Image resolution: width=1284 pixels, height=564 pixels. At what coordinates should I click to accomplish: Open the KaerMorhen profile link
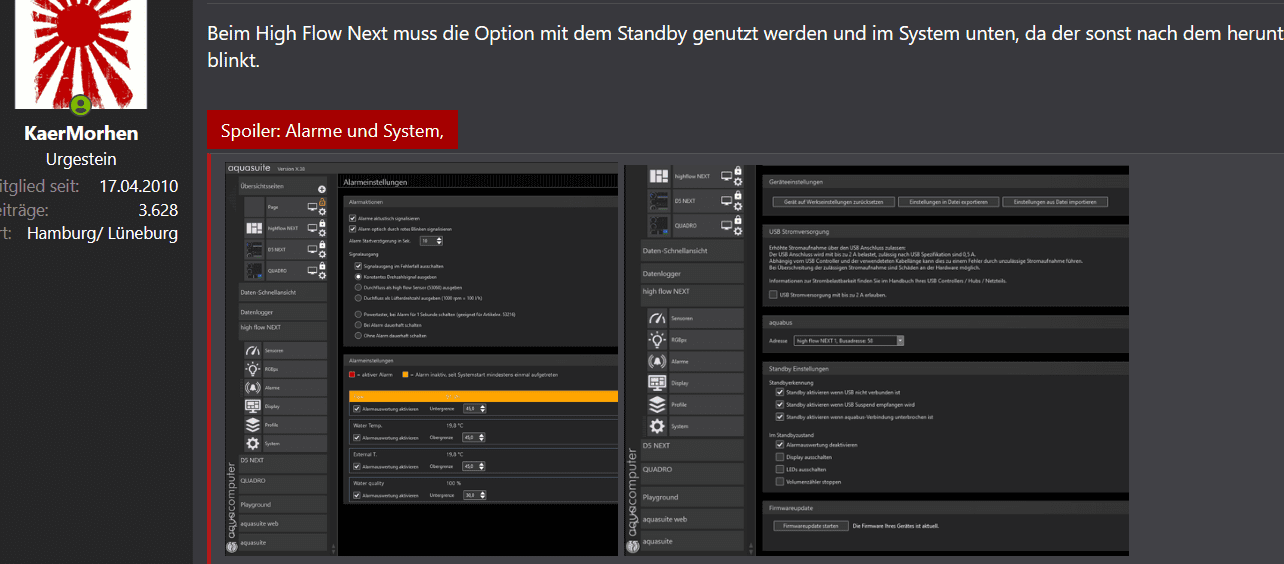click(x=81, y=133)
